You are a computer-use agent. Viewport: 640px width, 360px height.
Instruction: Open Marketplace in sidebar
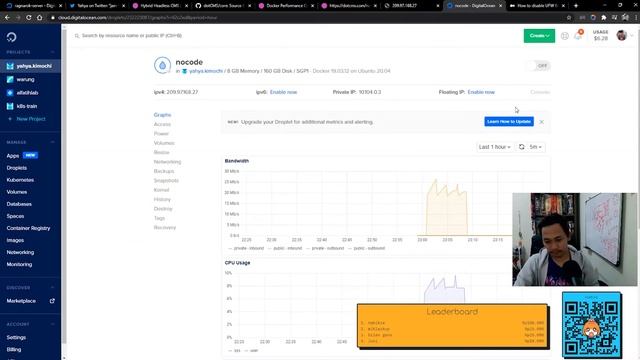coord(21,301)
